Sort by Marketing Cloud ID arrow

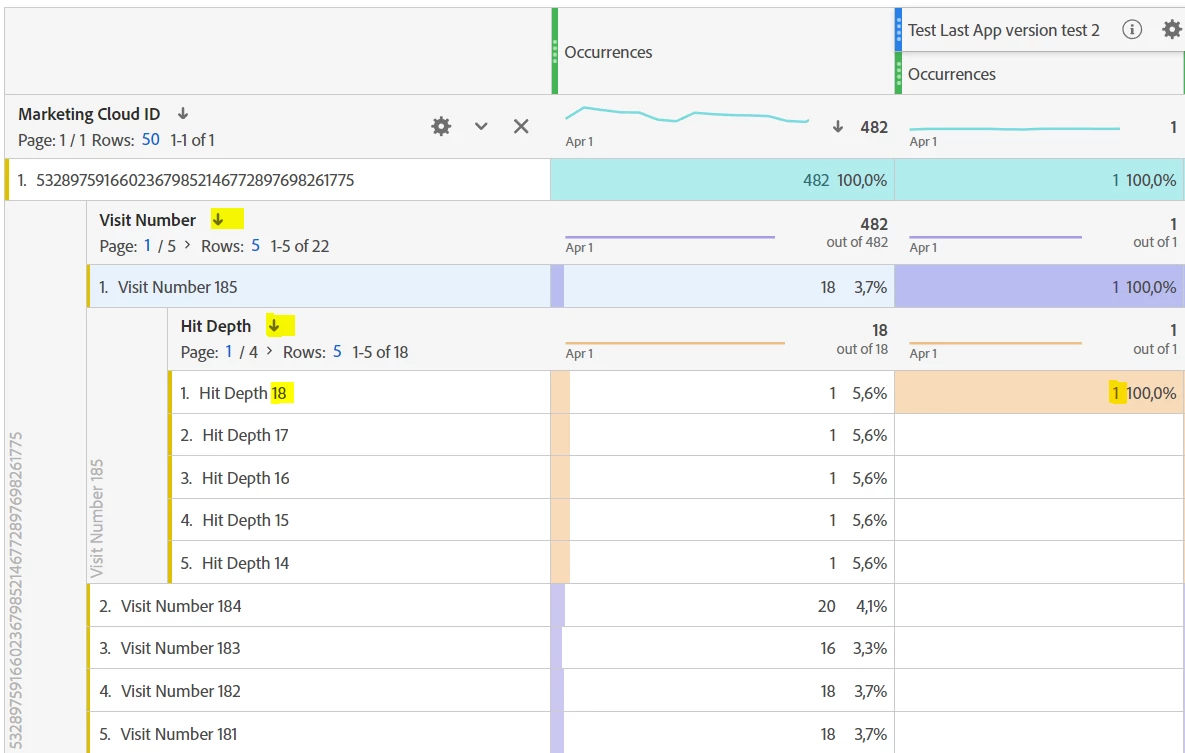point(183,113)
